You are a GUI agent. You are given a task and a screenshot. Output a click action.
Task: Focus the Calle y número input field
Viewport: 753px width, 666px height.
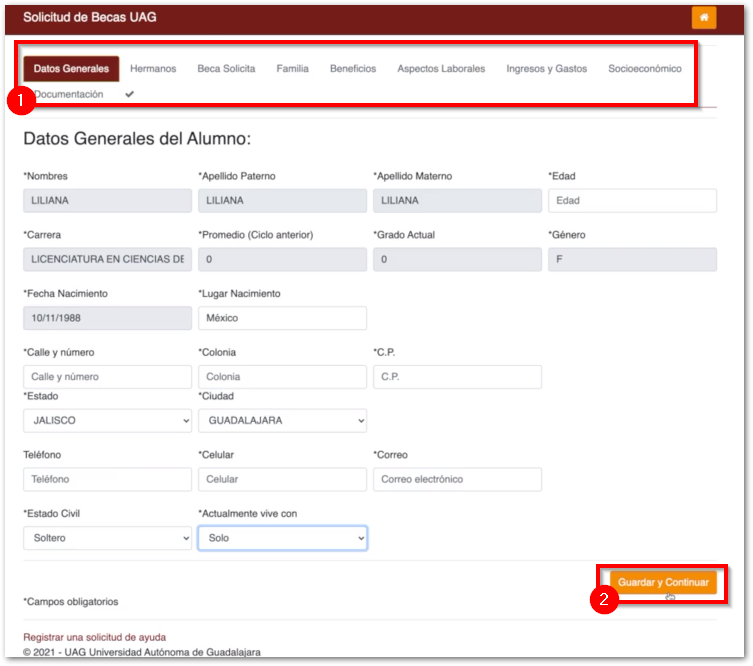108,377
